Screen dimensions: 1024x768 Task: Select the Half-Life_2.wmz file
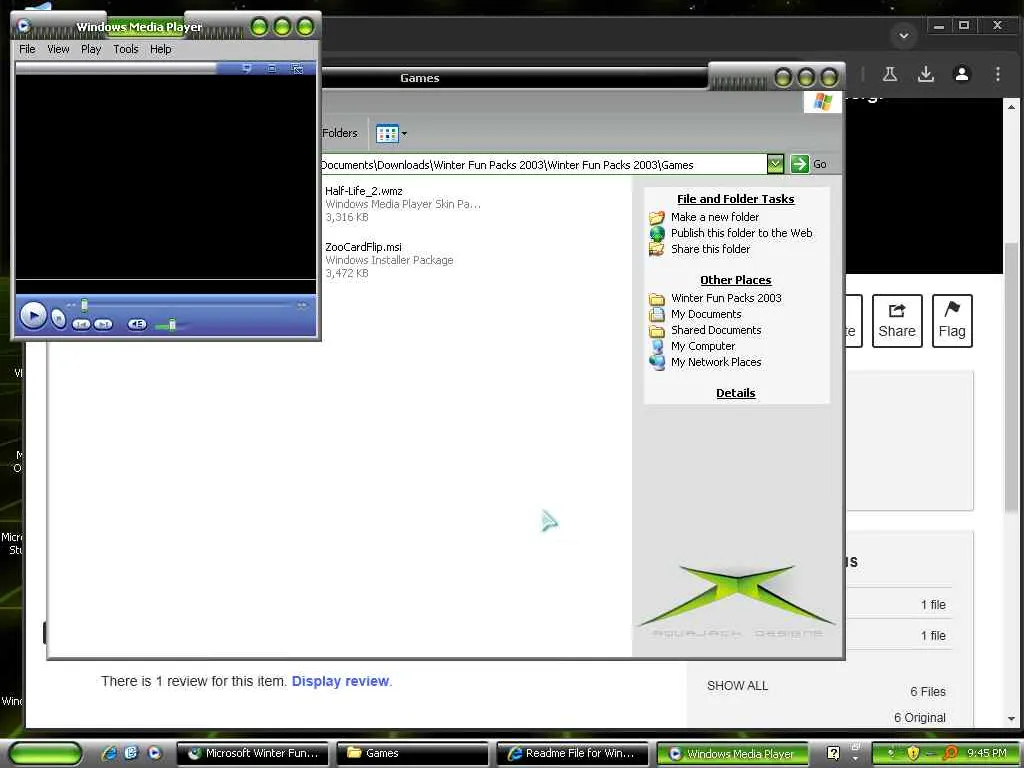[x=364, y=191]
